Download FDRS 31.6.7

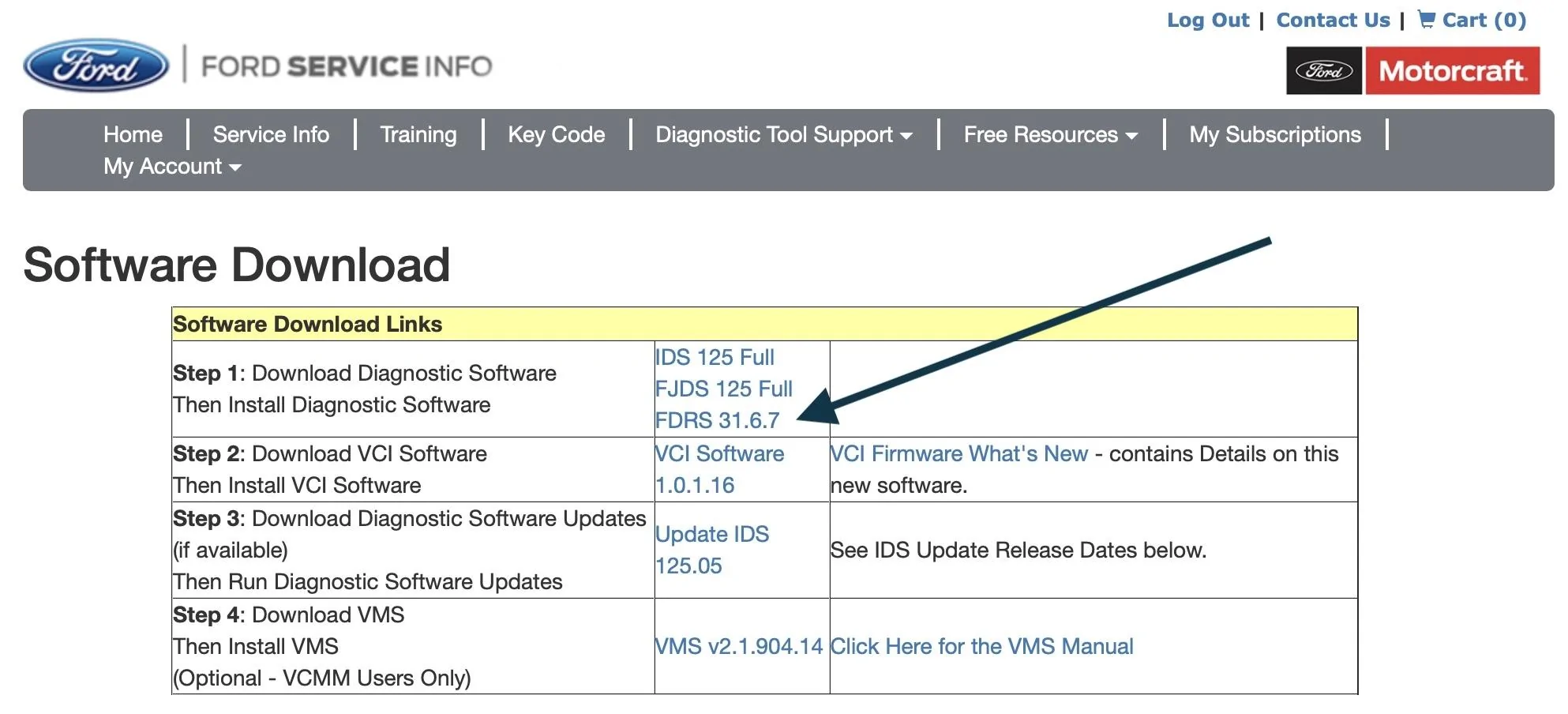pyautogui.click(x=717, y=420)
